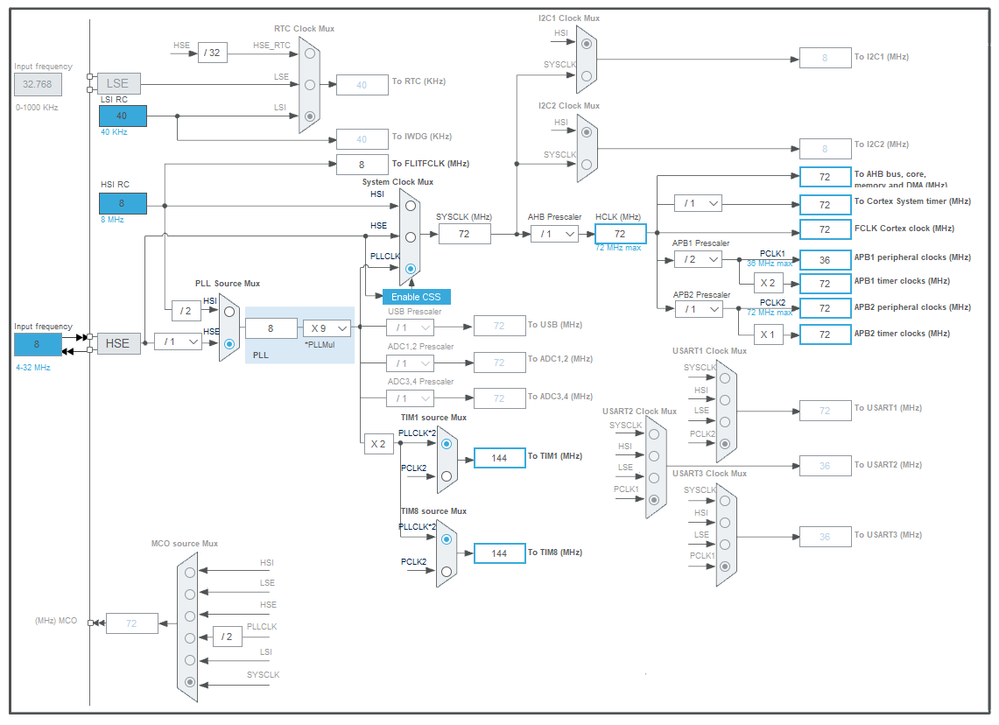Click the HSE oscillator block
999x725 pixels.
pyautogui.click(x=118, y=343)
